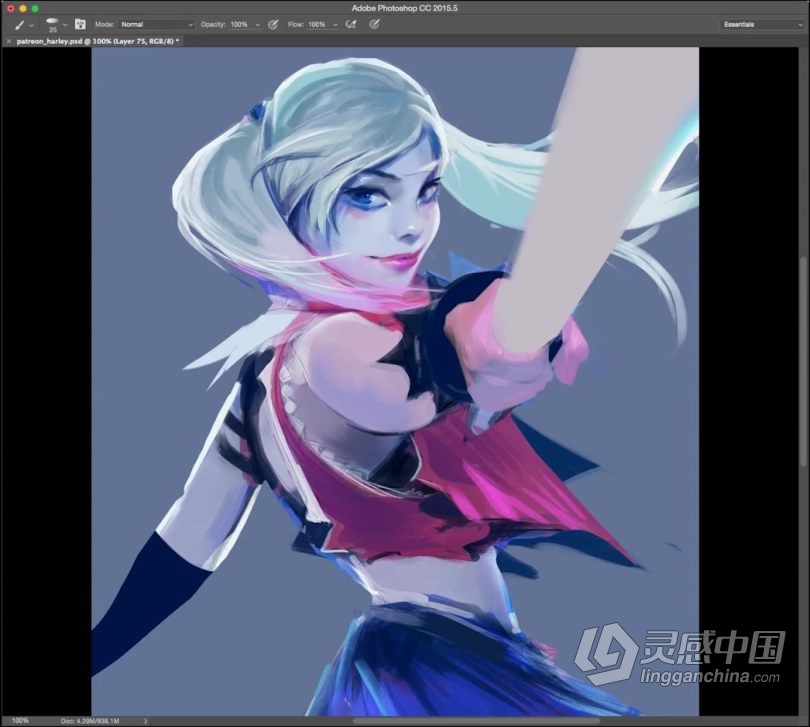810x727 pixels.
Task: Click the red close window button
Action: (10, 8)
